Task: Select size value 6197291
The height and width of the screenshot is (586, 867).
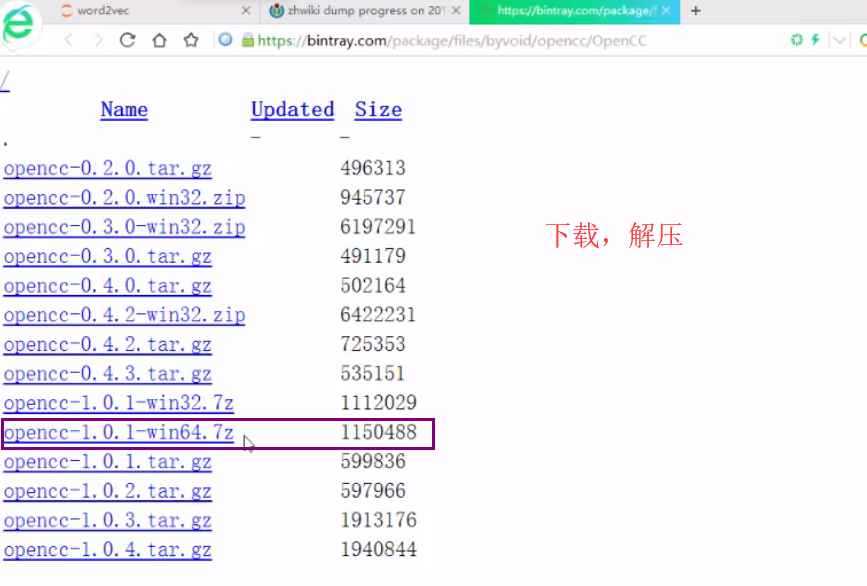Action: tap(378, 226)
